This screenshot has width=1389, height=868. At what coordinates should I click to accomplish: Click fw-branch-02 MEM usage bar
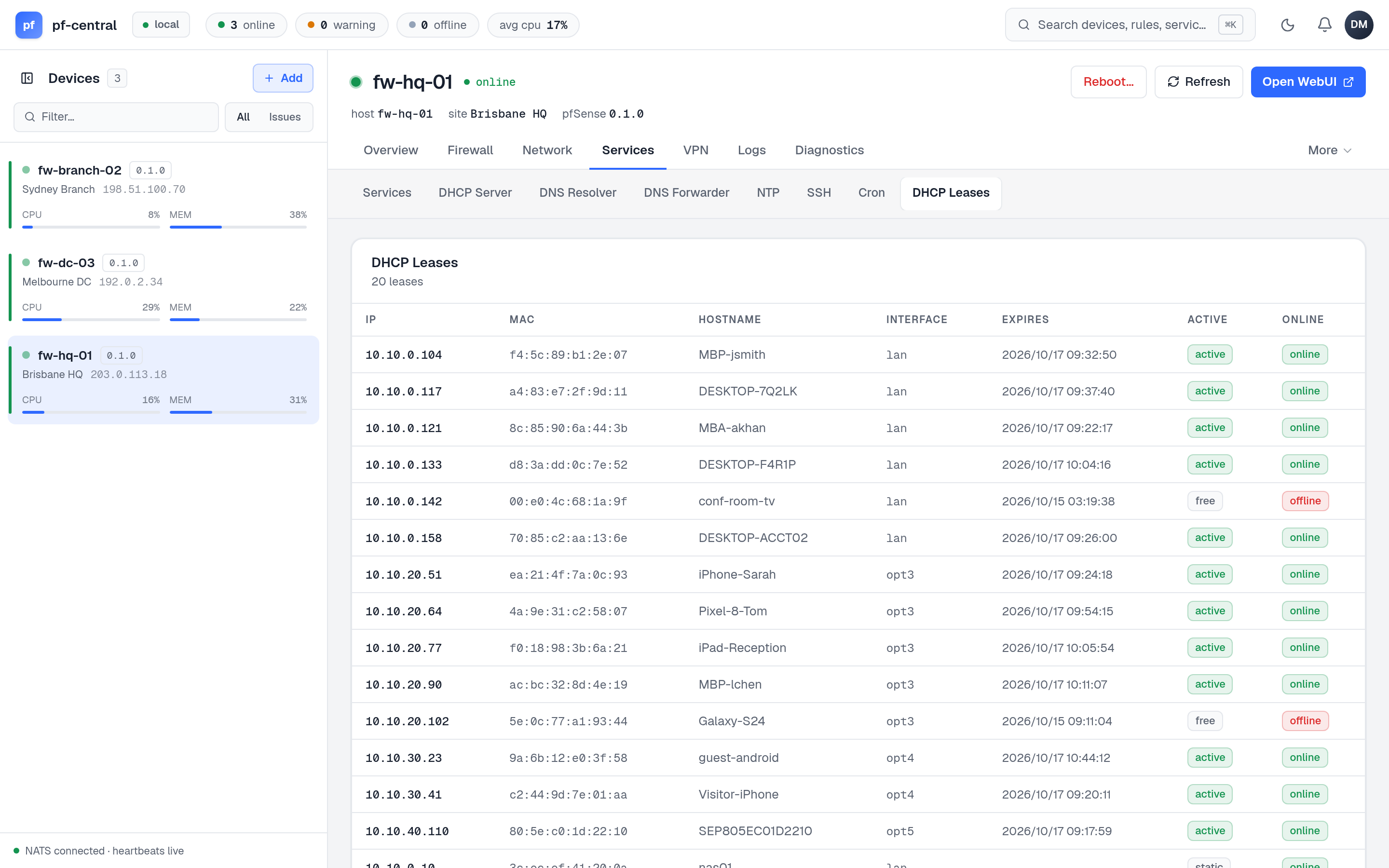click(x=238, y=227)
